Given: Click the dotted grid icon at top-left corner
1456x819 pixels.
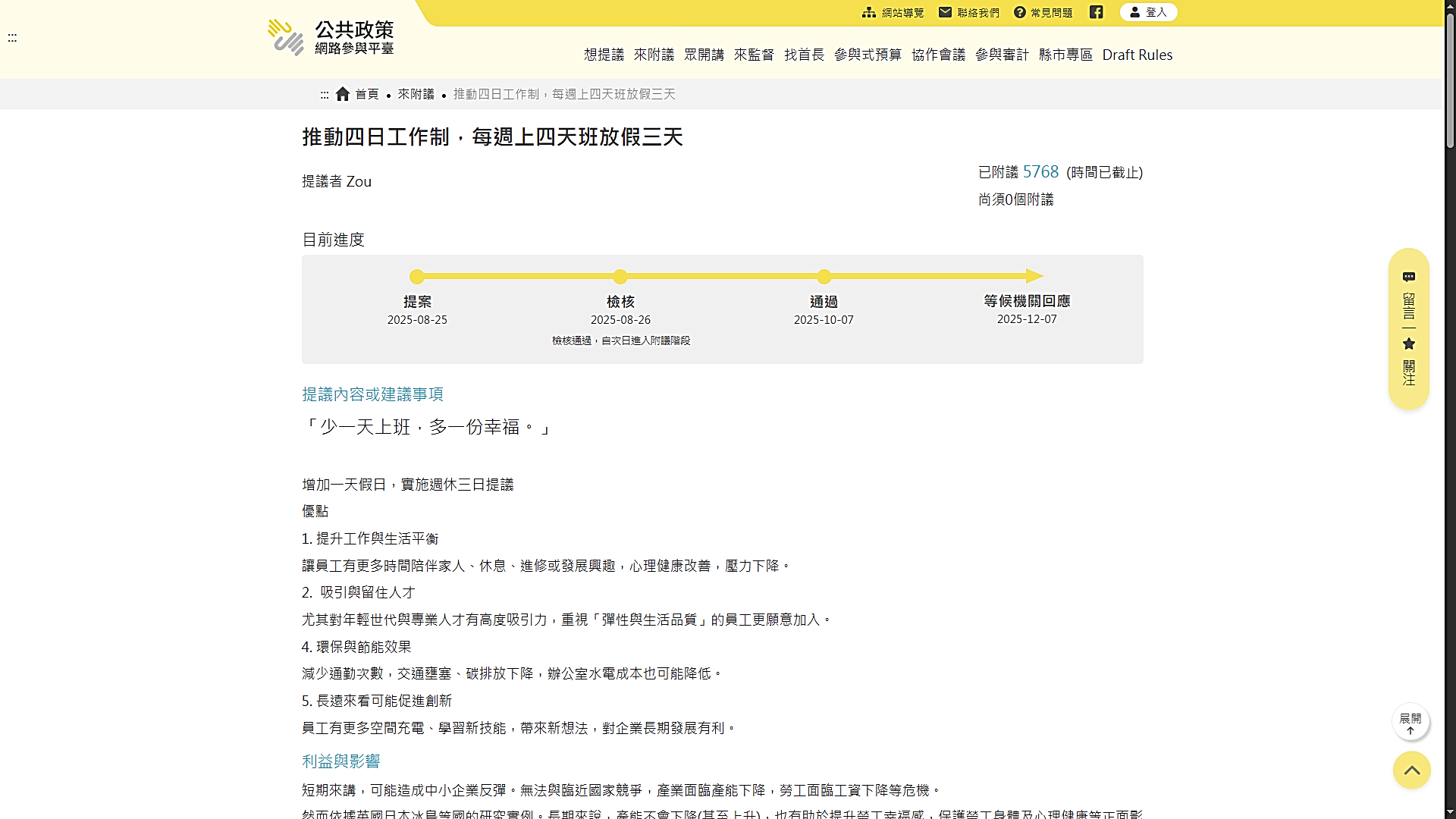Looking at the screenshot, I should click(11, 38).
